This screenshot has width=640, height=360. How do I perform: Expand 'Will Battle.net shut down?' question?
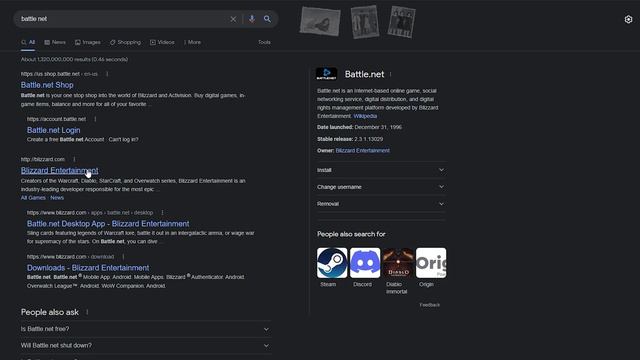[146, 345]
